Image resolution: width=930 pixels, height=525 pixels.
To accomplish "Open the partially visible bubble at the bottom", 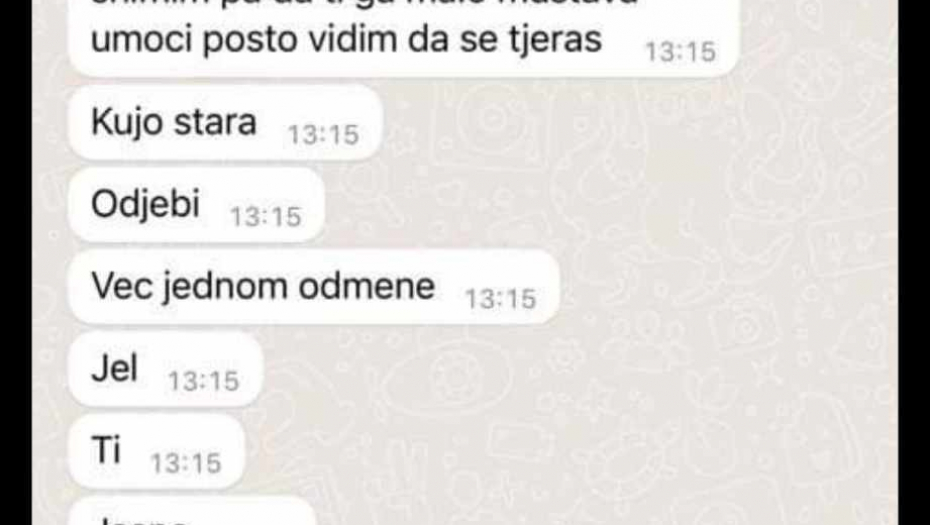I will click(192, 511).
